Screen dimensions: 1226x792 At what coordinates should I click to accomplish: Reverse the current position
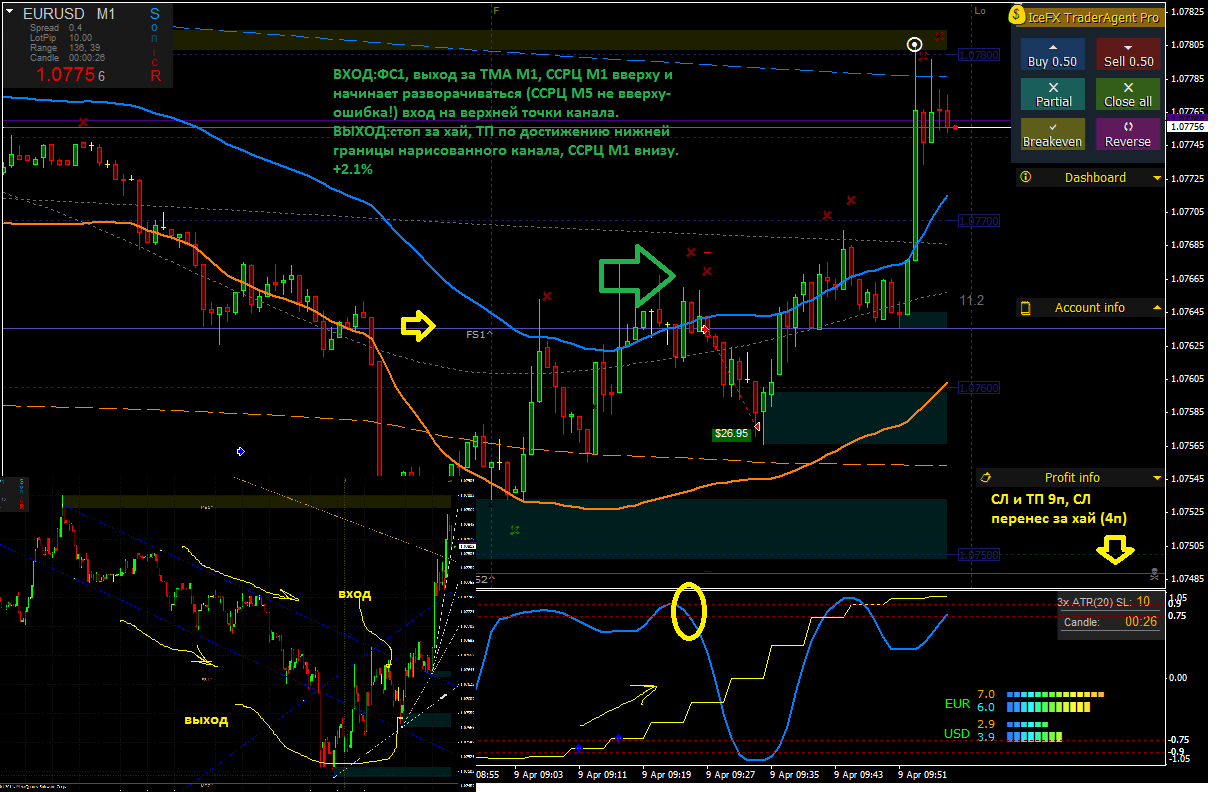point(1128,134)
